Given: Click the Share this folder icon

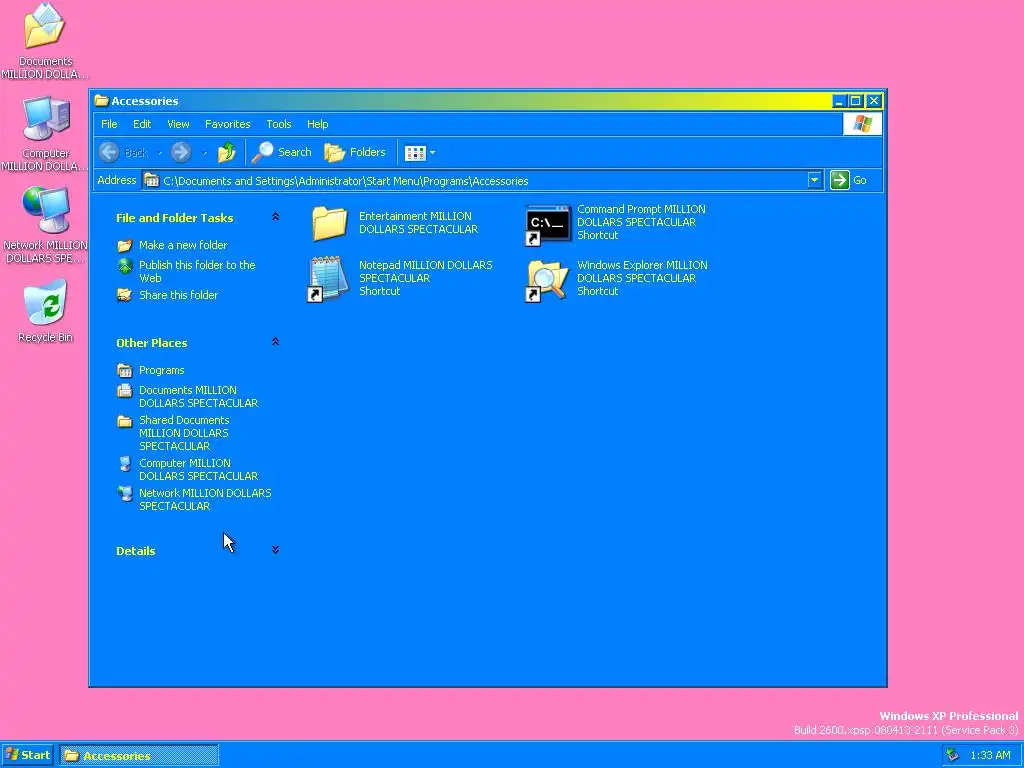Looking at the screenshot, I should (124, 295).
